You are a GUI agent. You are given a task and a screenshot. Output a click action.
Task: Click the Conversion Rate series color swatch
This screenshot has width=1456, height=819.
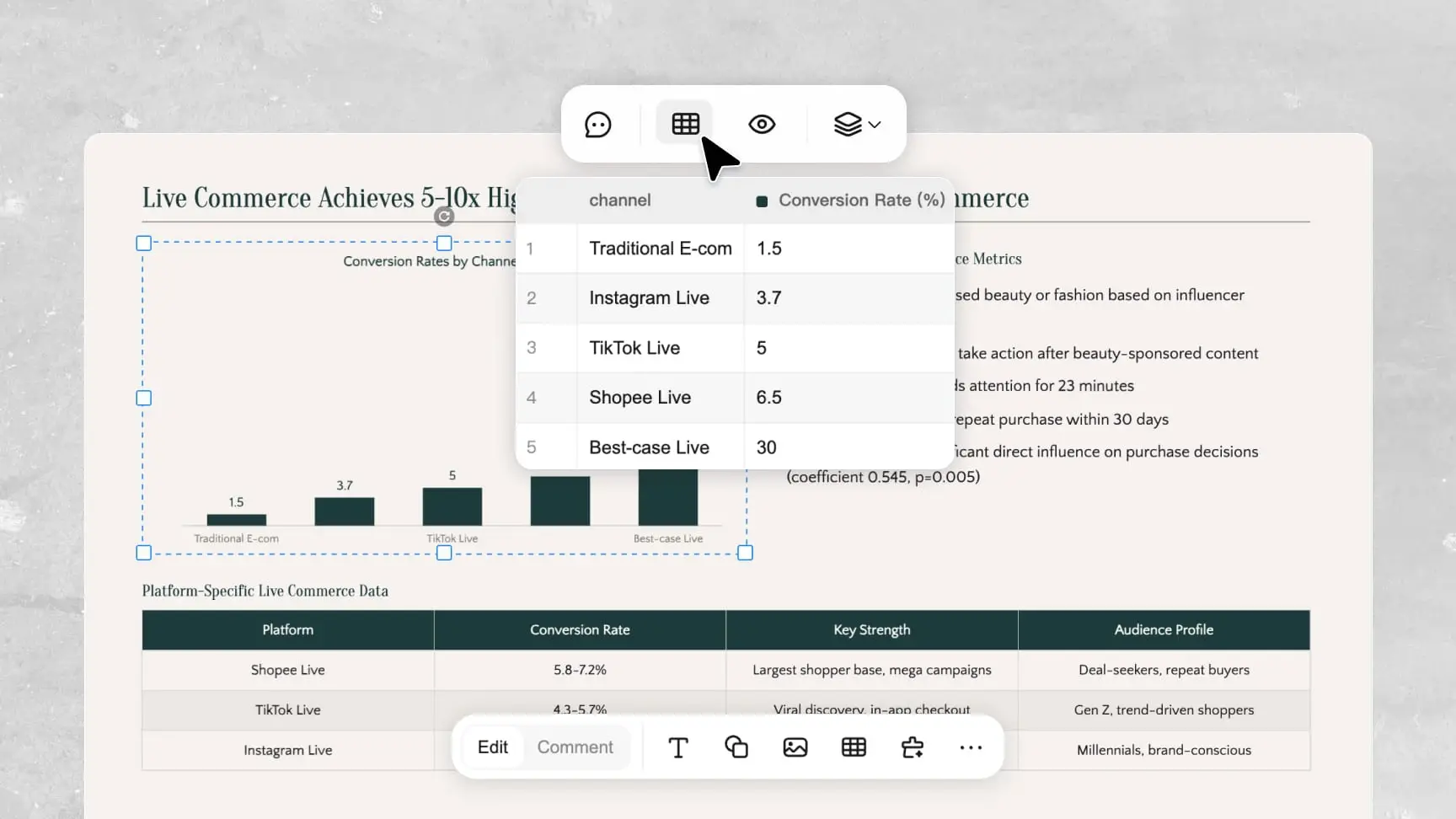pos(762,201)
